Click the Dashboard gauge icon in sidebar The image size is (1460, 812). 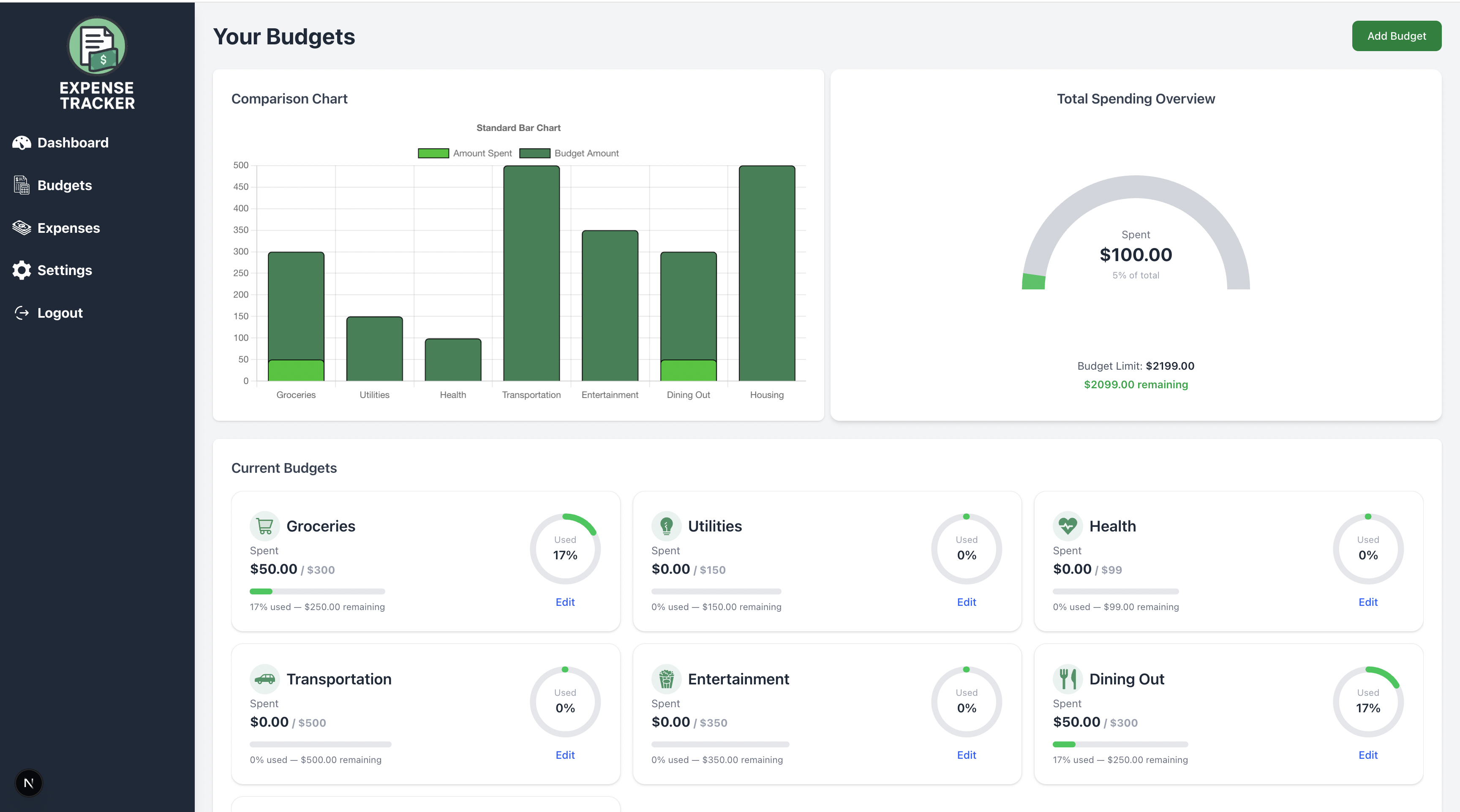point(22,143)
